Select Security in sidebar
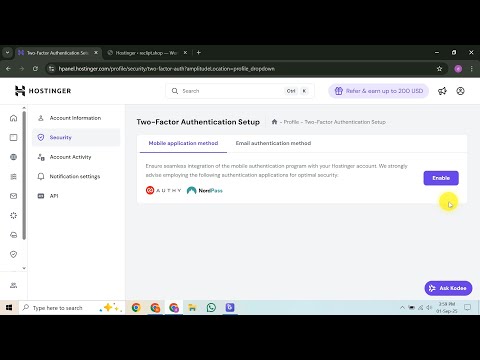 76,137
